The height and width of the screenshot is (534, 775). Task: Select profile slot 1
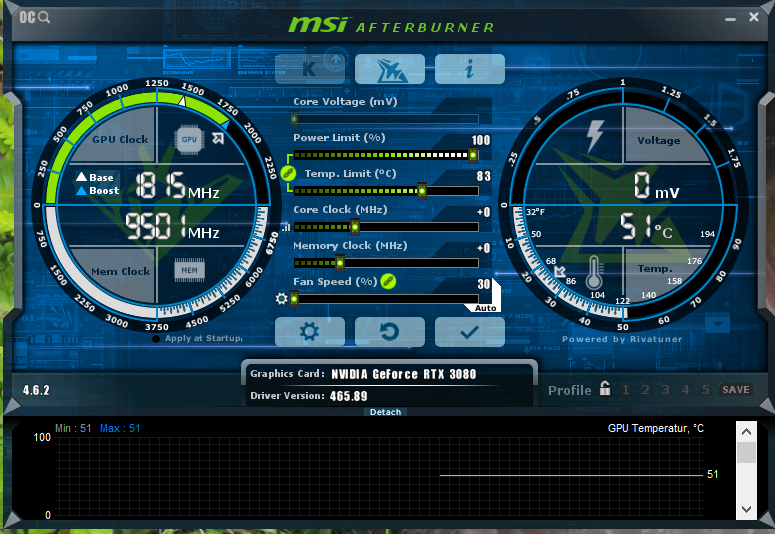pyautogui.click(x=625, y=390)
